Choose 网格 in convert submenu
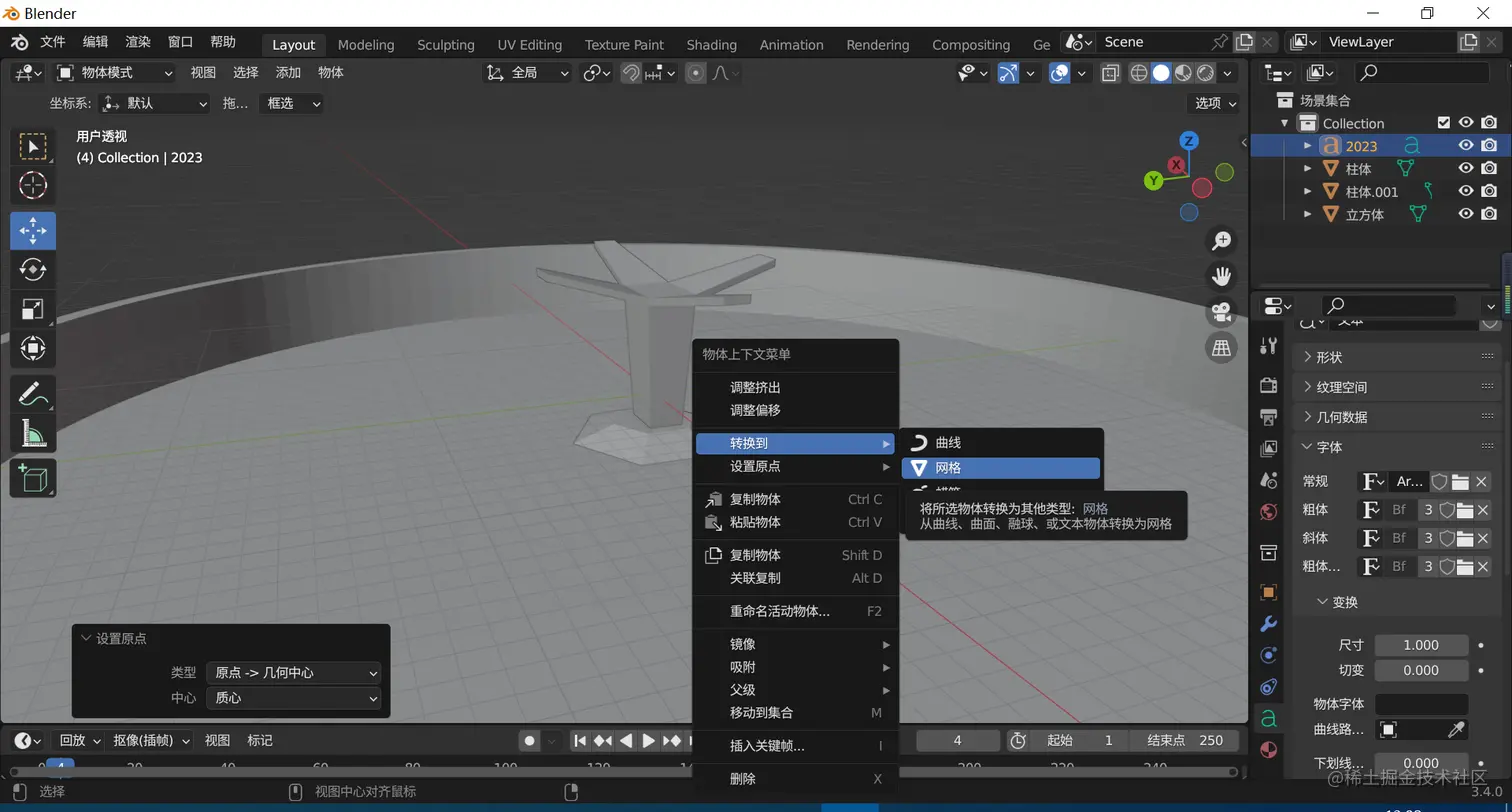The image size is (1512, 812). [x=1001, y=468]
